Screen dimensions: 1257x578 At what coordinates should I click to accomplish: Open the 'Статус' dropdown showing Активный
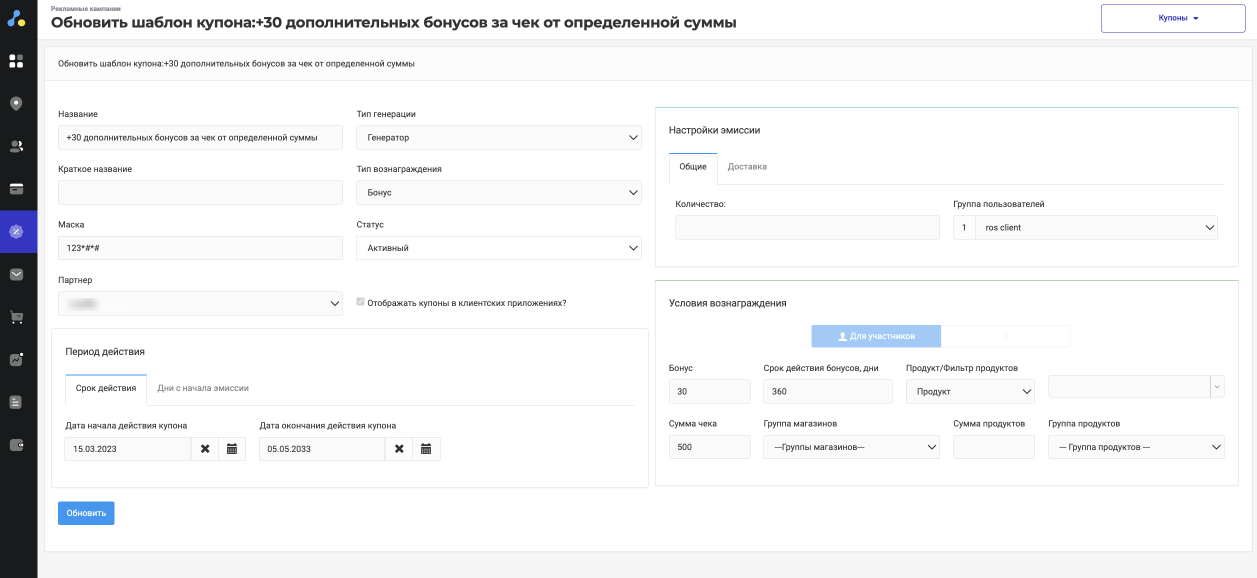[x=498, y=248]
